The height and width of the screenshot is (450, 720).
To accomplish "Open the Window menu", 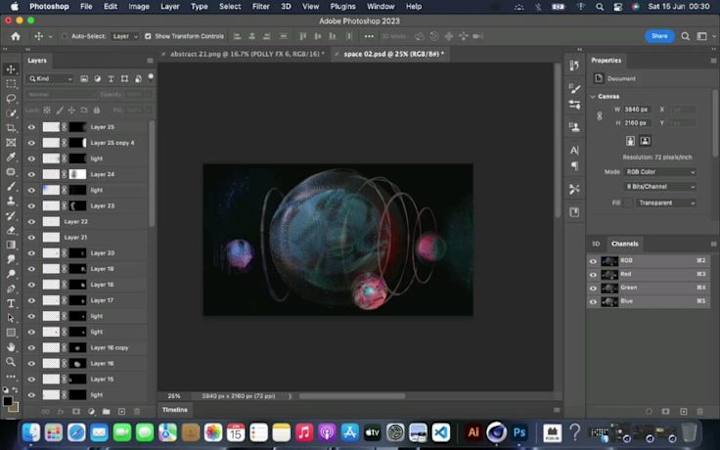I will [381, 6].
